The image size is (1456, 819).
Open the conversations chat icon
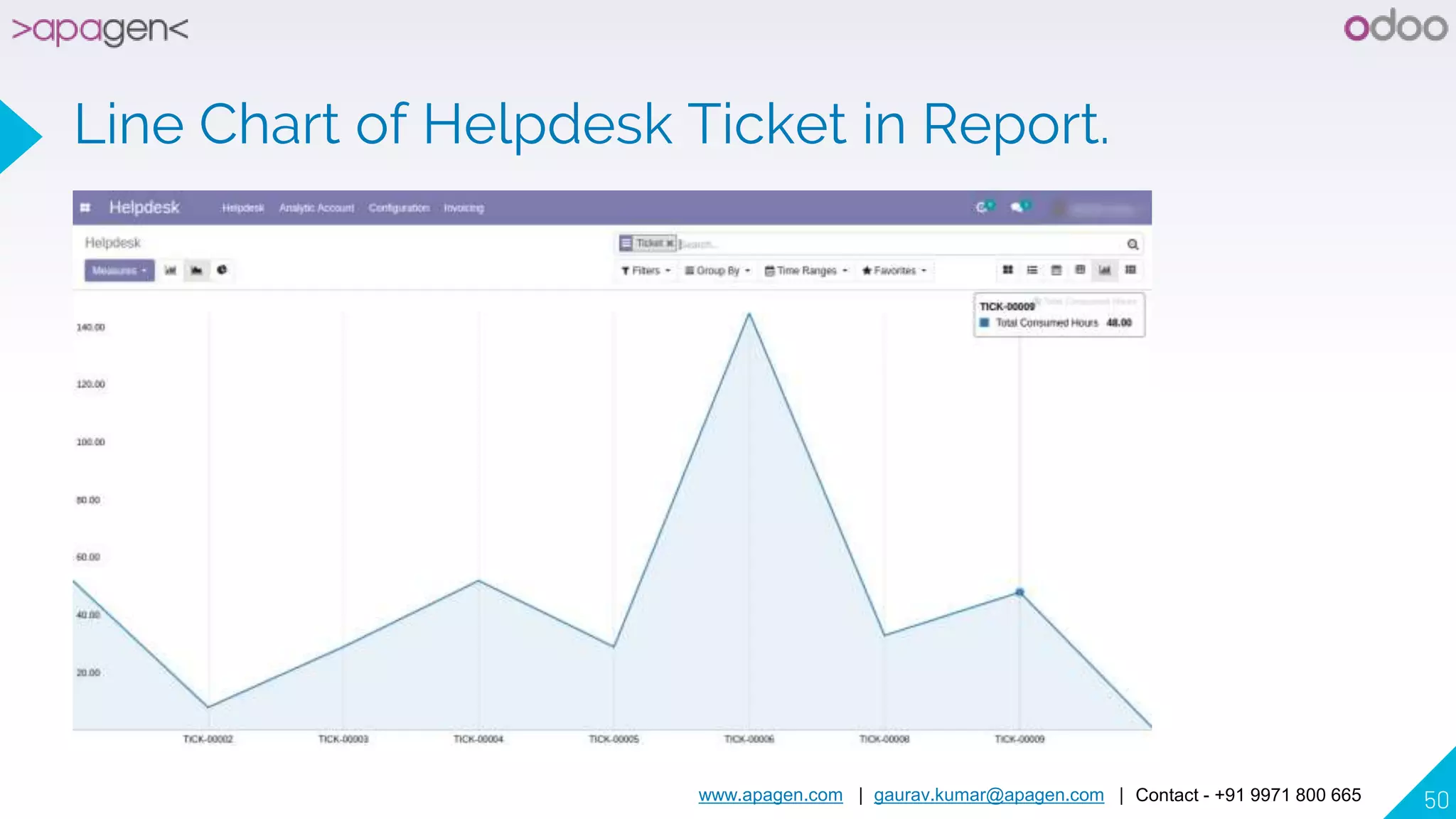click(1020, 207)
